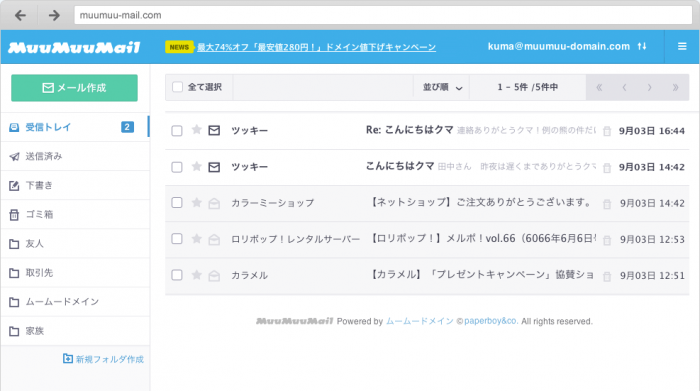Click the kuma@muumuu-domain.com account address
This screenshot has height=391, width=700.
tap(558, 46)
